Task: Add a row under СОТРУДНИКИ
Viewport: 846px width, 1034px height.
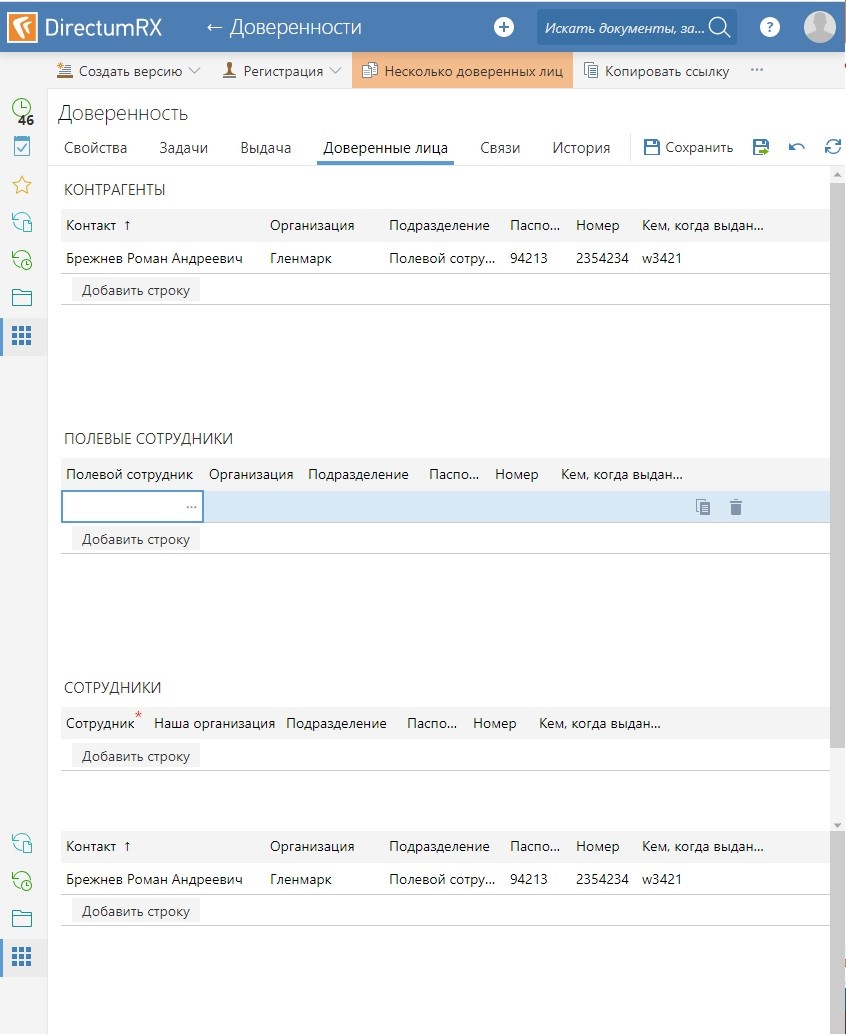Action: tap(136, 756)
